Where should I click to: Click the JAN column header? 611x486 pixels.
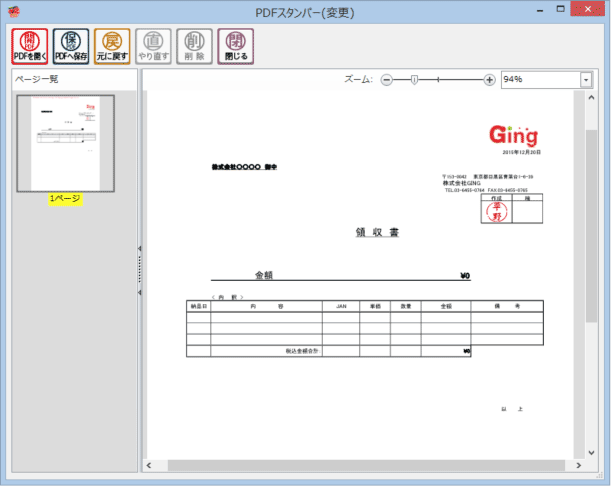coord(341,306)
